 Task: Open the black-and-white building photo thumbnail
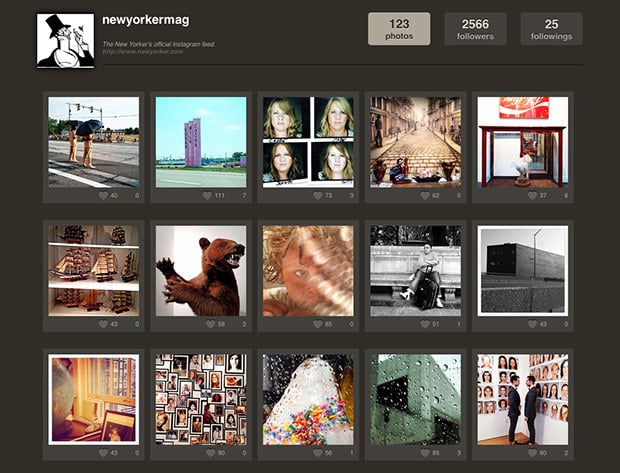pos(522,269)
